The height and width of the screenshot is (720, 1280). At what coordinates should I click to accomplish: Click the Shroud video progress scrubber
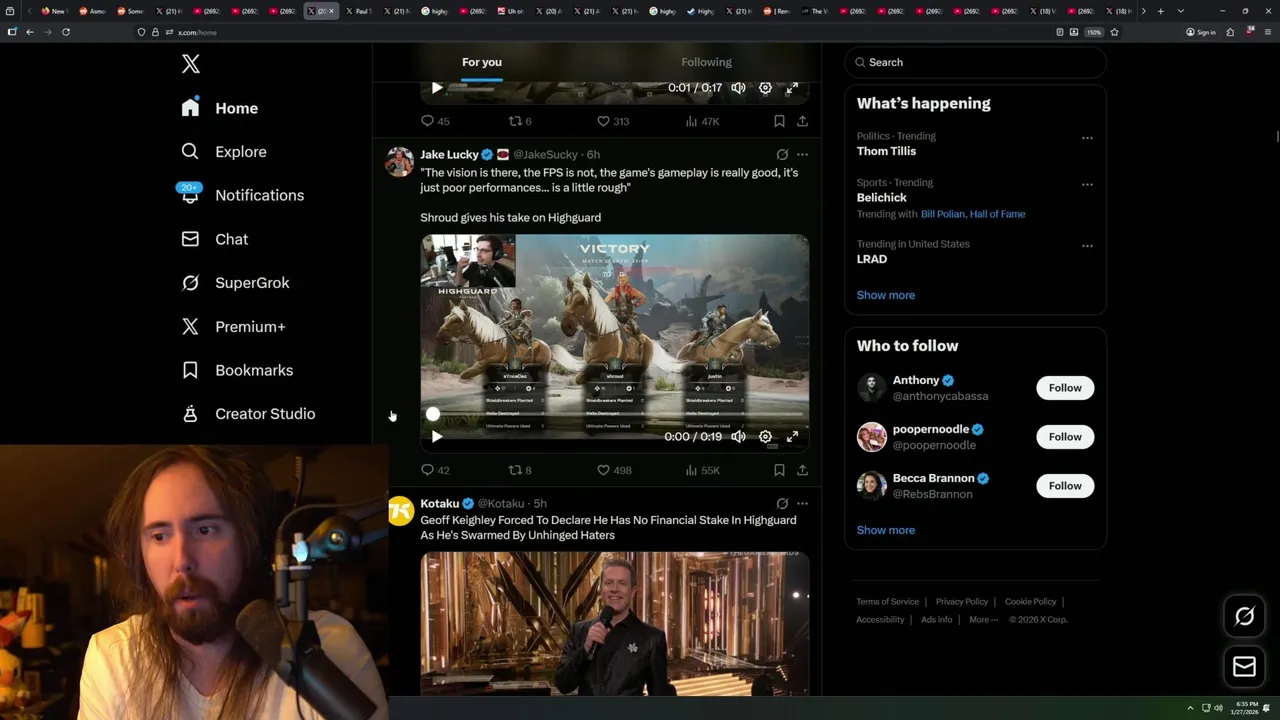[433, 414]
